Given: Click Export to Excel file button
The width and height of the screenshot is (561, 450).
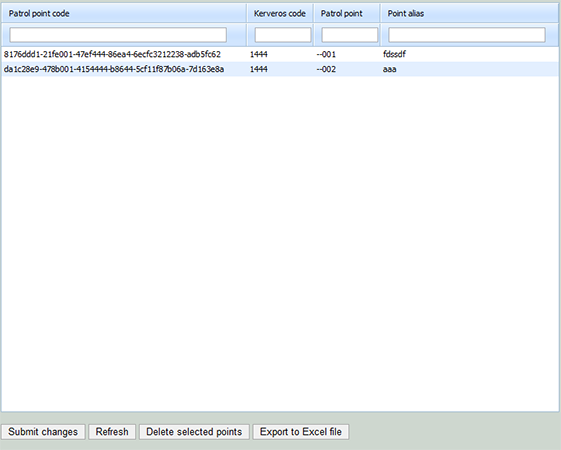Looking at the screenshot, I should pos(301,432).
